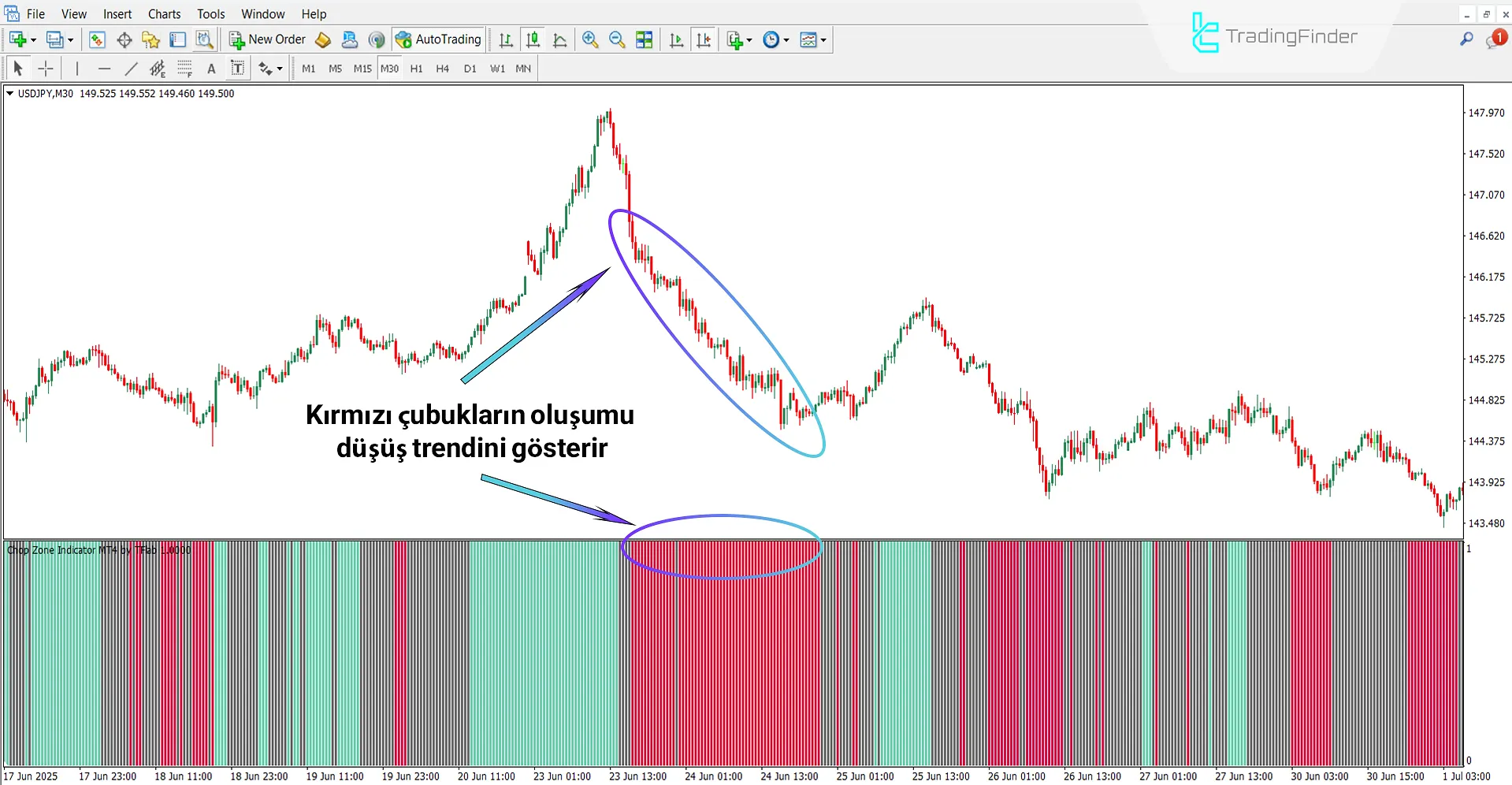The image size is (1512, 785).
Task: Open the search magnifier at top right
Action: (1466, 39)
